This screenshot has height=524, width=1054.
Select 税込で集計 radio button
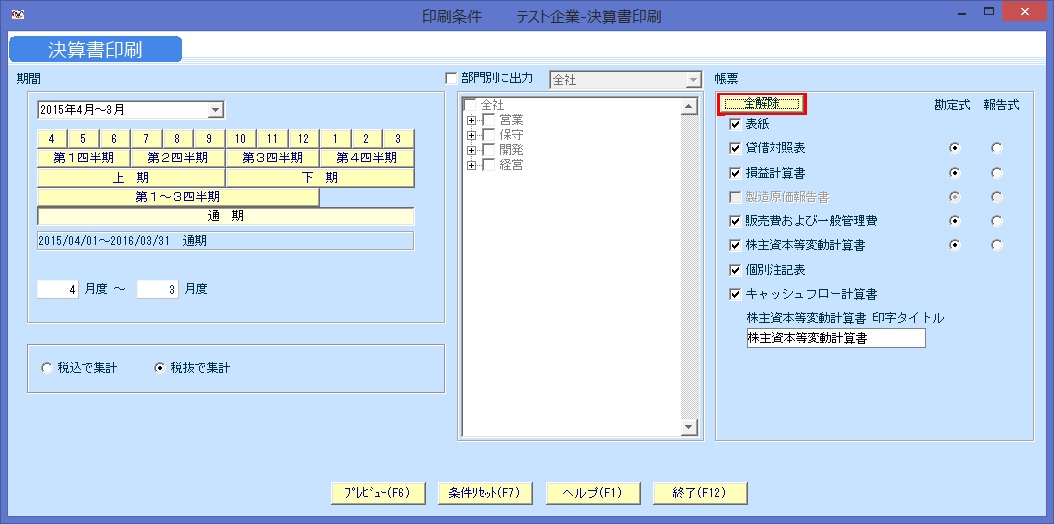point(46,368)
